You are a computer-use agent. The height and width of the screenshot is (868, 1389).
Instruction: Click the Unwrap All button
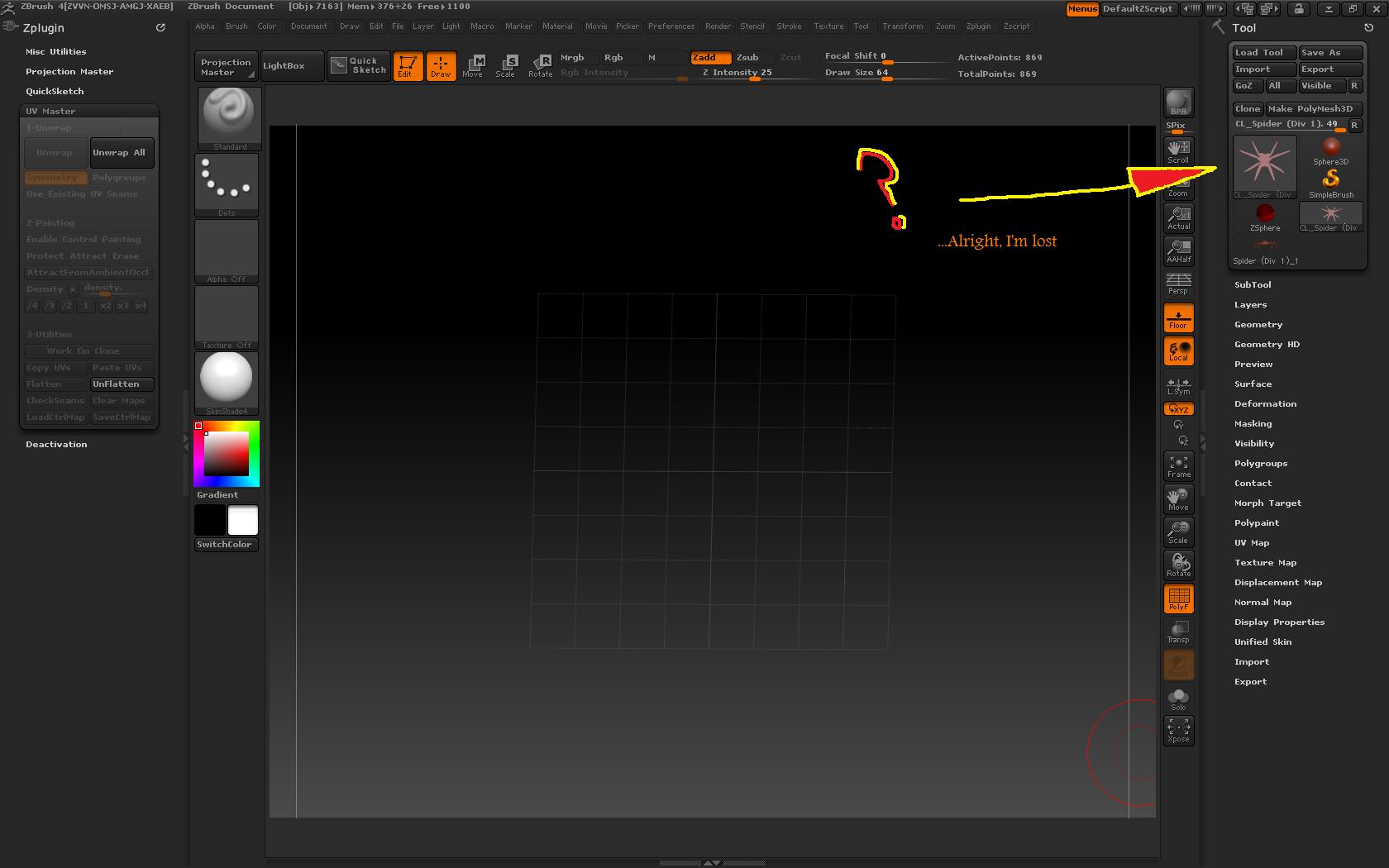click(122, 153)
